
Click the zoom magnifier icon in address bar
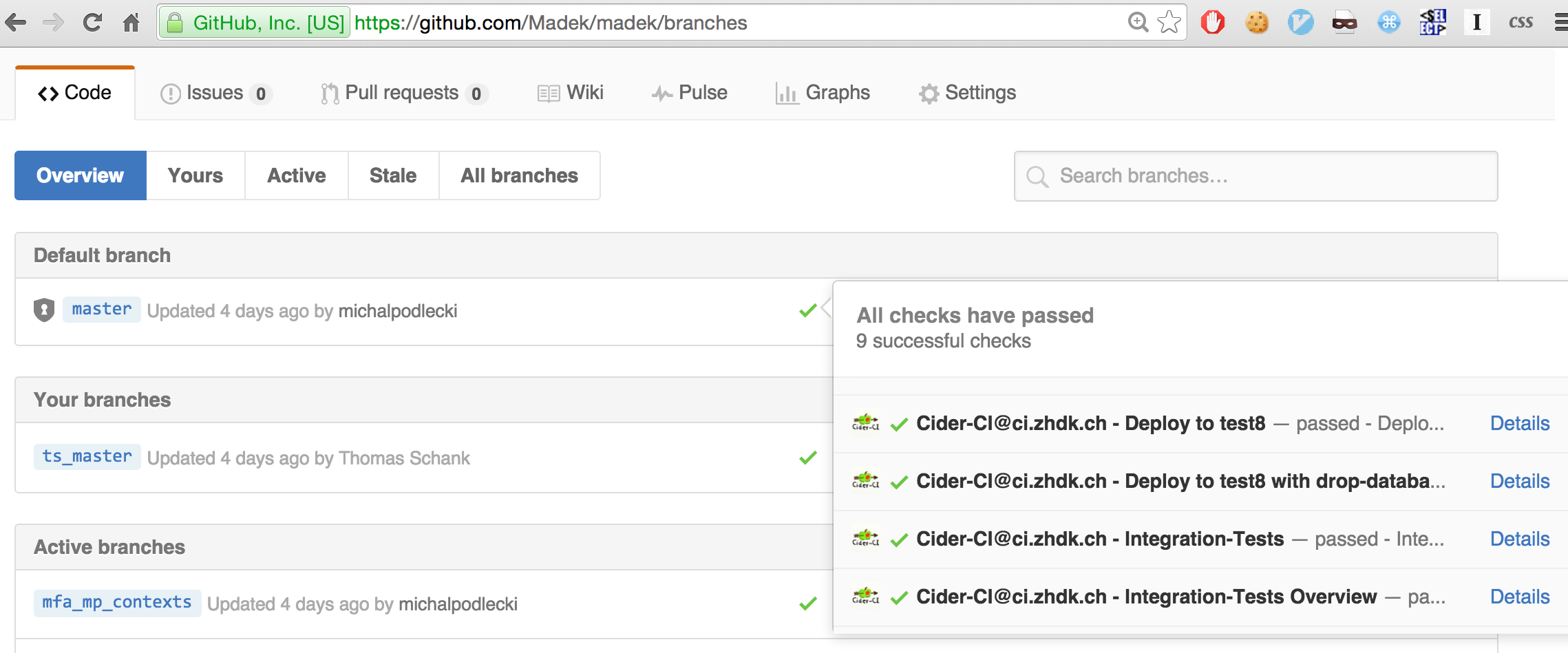tap(1138, 23)
